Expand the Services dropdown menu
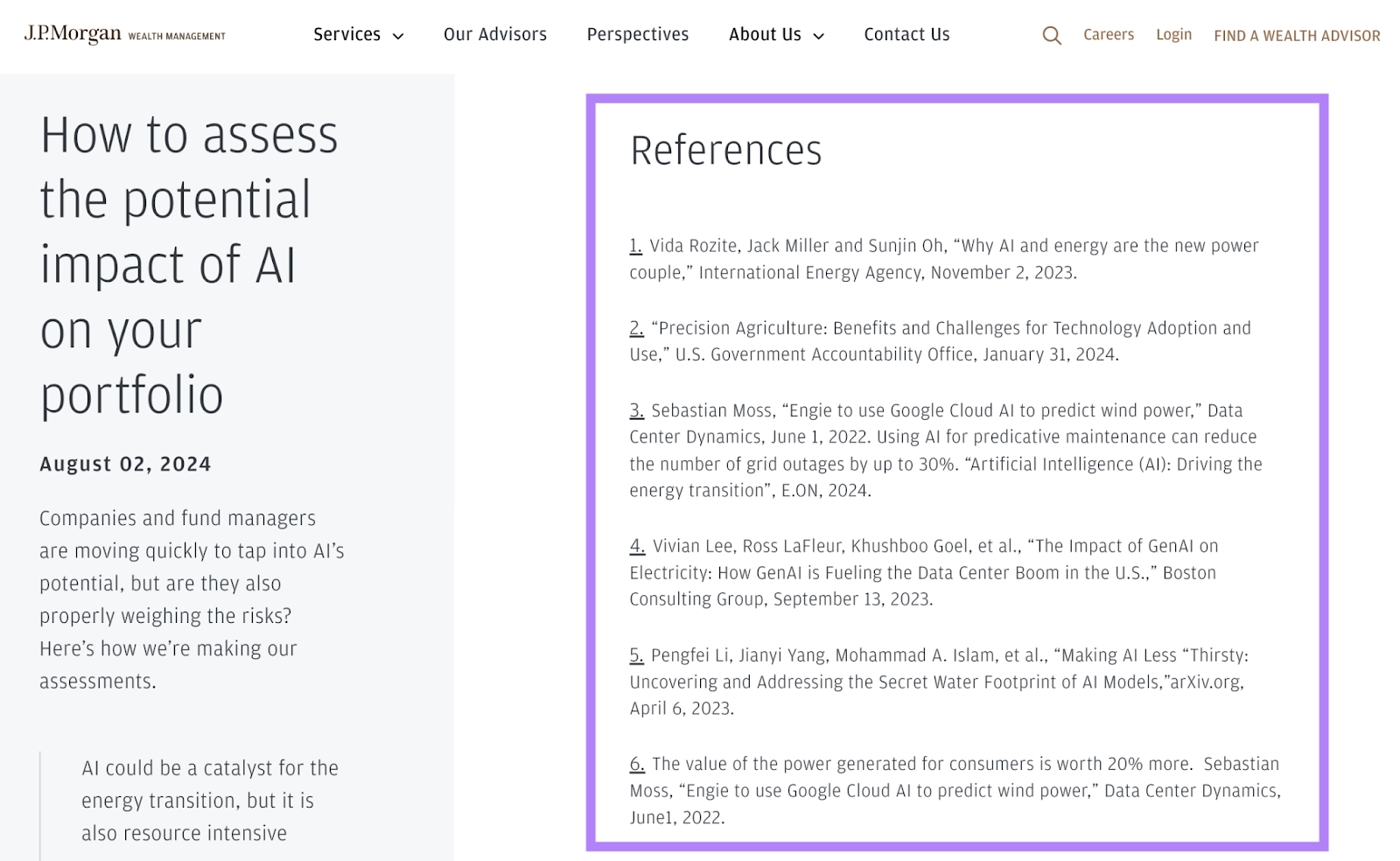The width and height of the screenshot is (1400, 861). (x=346, y=35)
